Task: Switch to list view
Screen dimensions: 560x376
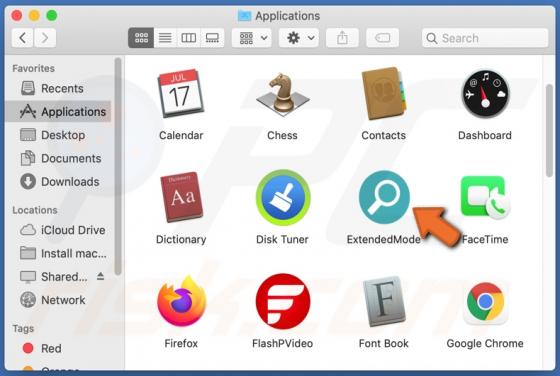Action: 165,37
